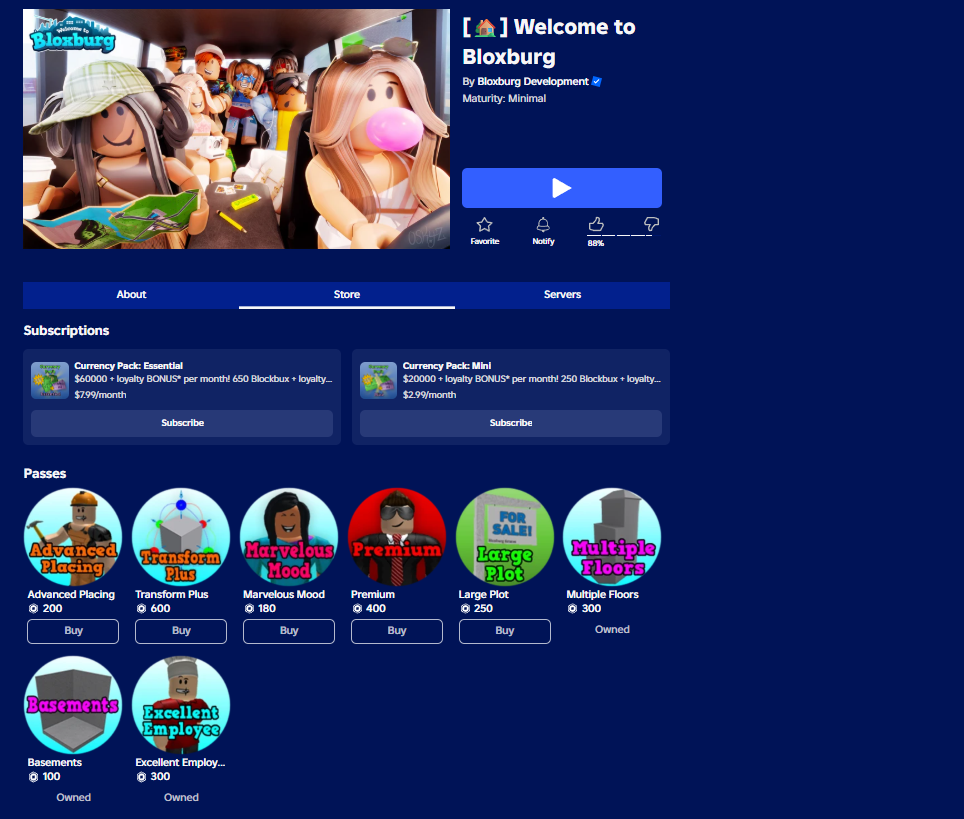Select the Store tab

pyautogui.click(x=347, y=295)
